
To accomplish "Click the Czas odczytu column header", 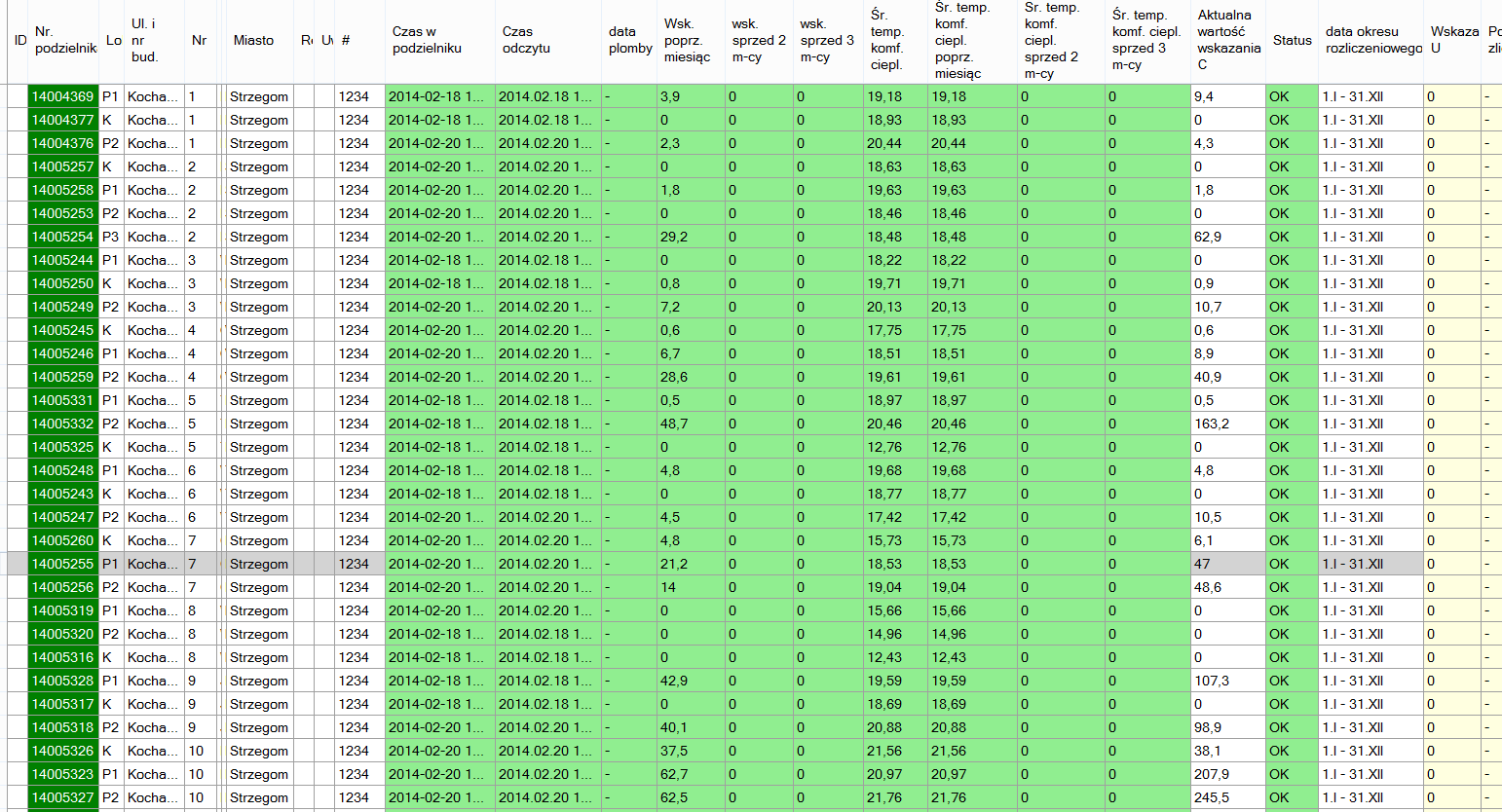I will [x=548, y=40].
